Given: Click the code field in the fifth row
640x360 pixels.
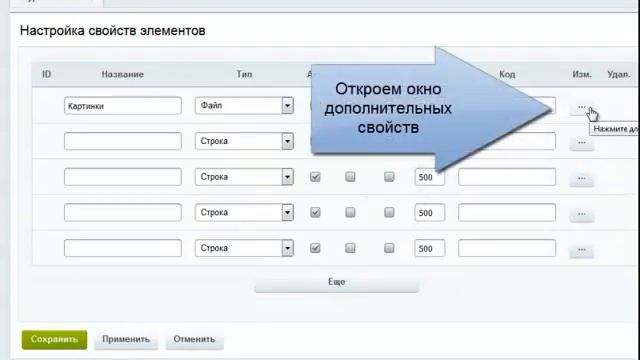Looking at the screenshot, I should pos(507,248).
